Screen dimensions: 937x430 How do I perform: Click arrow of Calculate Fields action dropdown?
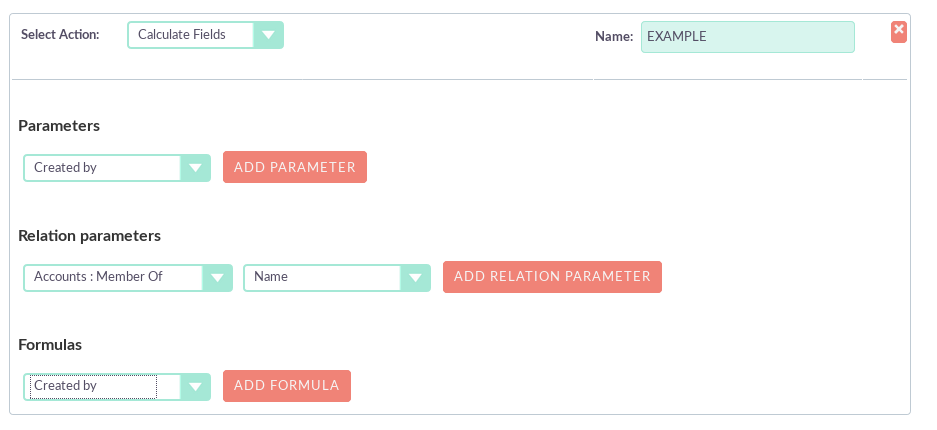pyautogui.click(x=268, y=35)
